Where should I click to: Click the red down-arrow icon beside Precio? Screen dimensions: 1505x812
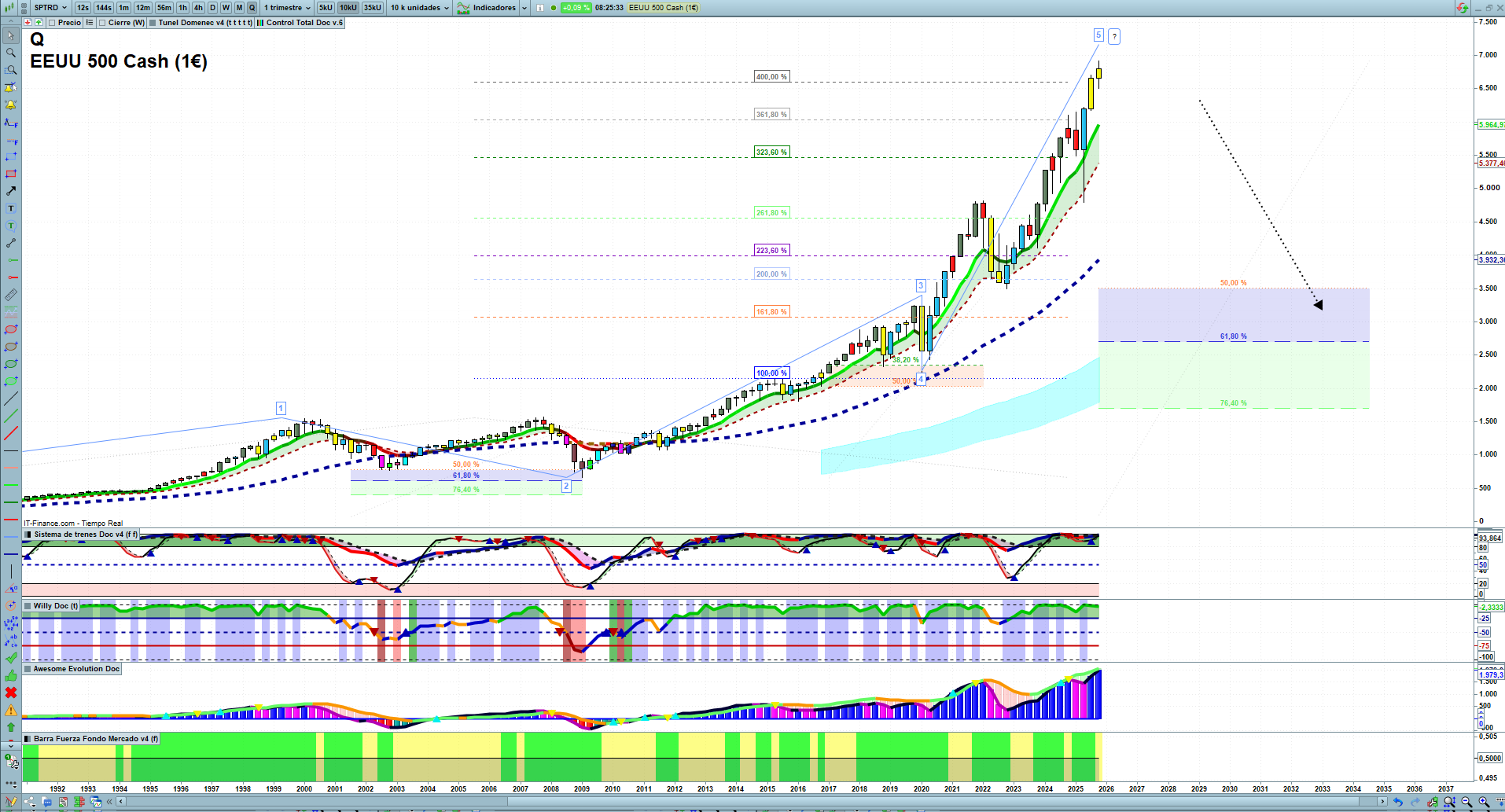(x=28, y=23)
